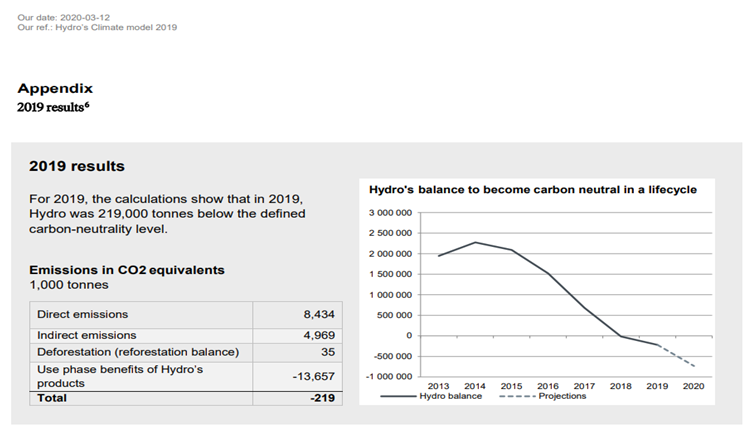This screenshot has width=754, height=428.
Task: Click the '2019 results' footnote 6 subheading
Action: (x=53, y=107)
